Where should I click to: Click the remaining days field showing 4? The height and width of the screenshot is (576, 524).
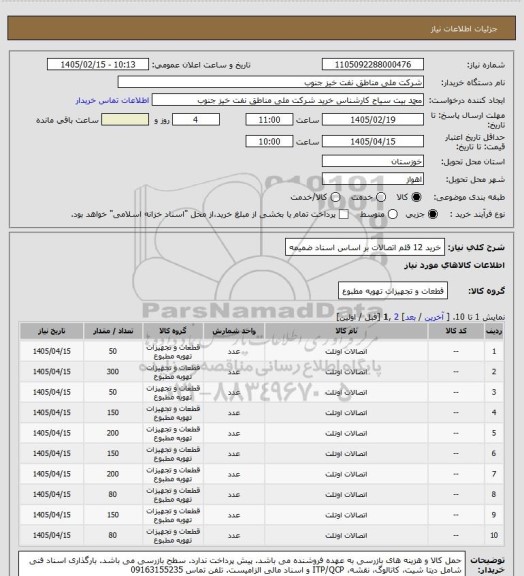[196, 120]
